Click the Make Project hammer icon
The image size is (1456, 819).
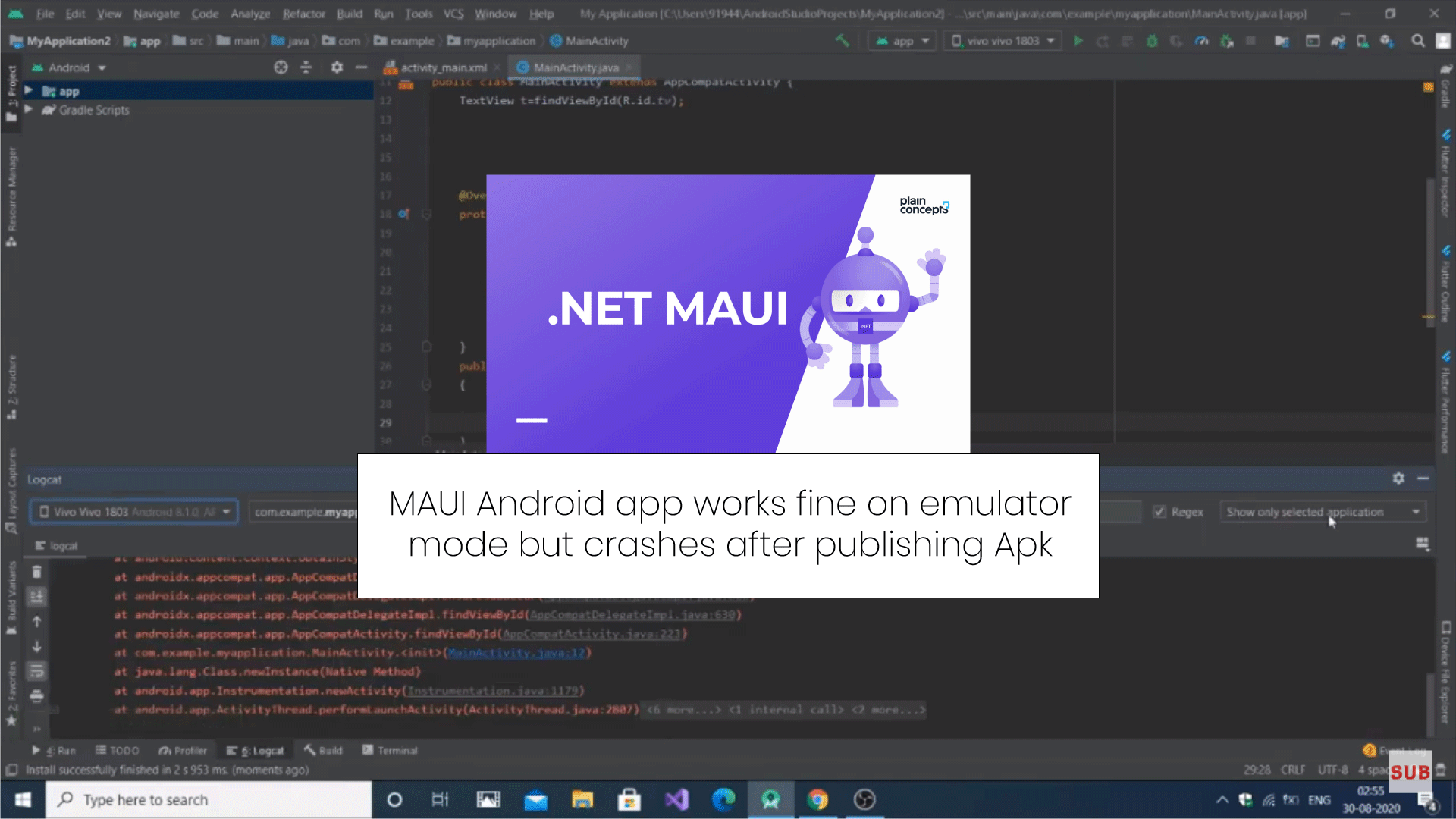coord(842,41)
